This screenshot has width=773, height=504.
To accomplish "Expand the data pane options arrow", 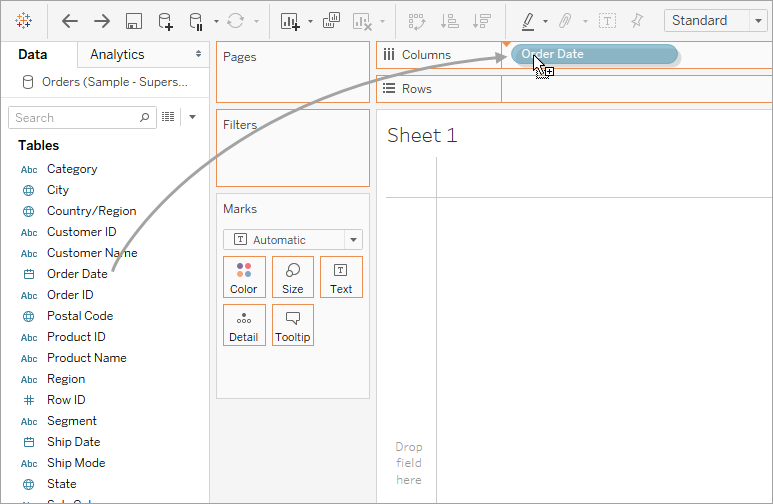I will [x=193, y=117].
